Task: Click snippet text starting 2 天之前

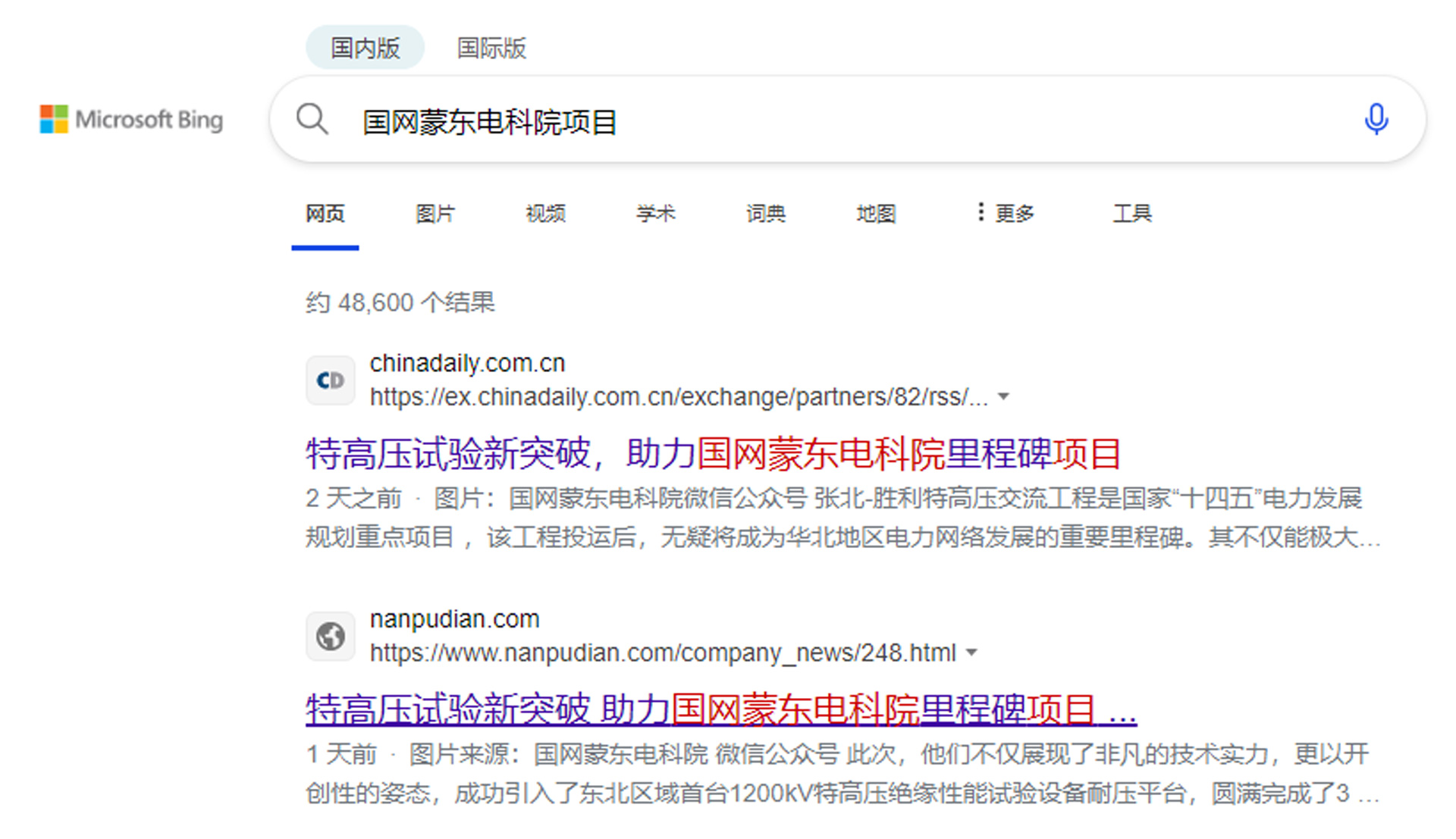Action: pyautogui.click(x=843, y=518)
